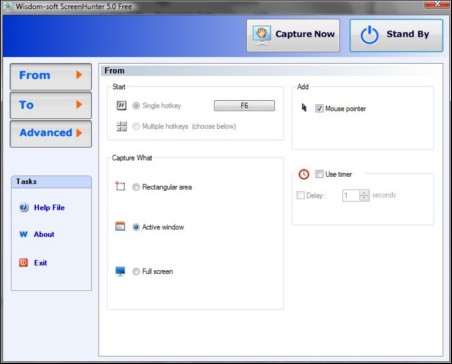Click the Stand By button

396,35
